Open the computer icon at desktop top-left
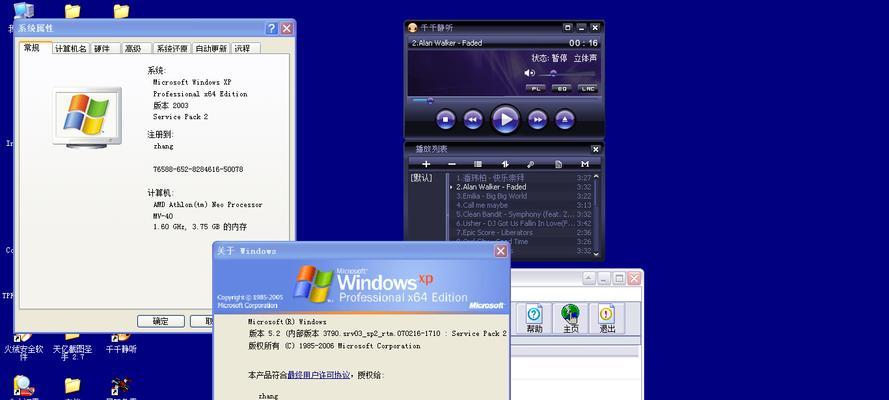Viewport: 889px width, 400px height. pos(23,10)
